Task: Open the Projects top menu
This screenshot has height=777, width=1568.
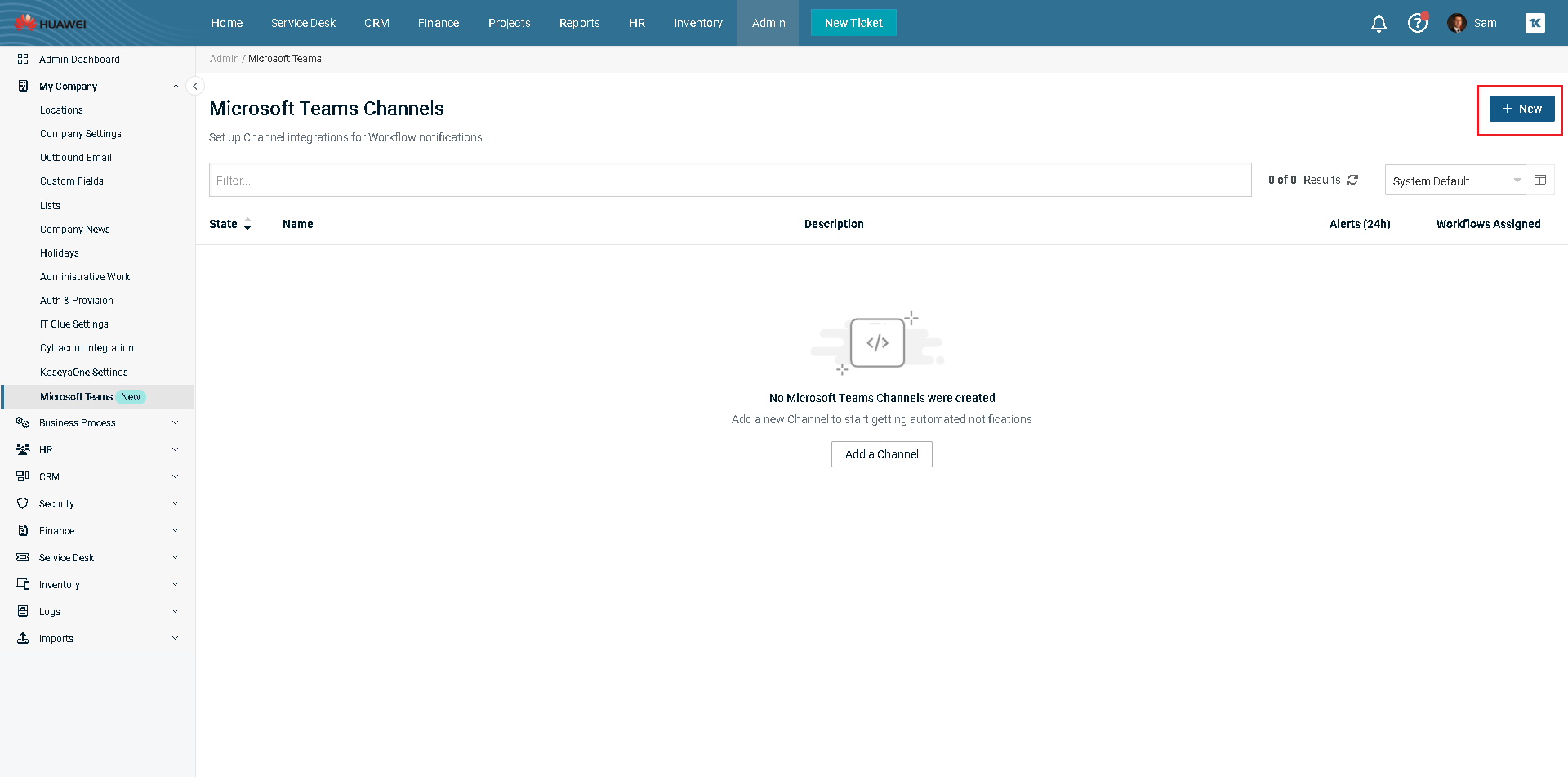Action: 510,23
